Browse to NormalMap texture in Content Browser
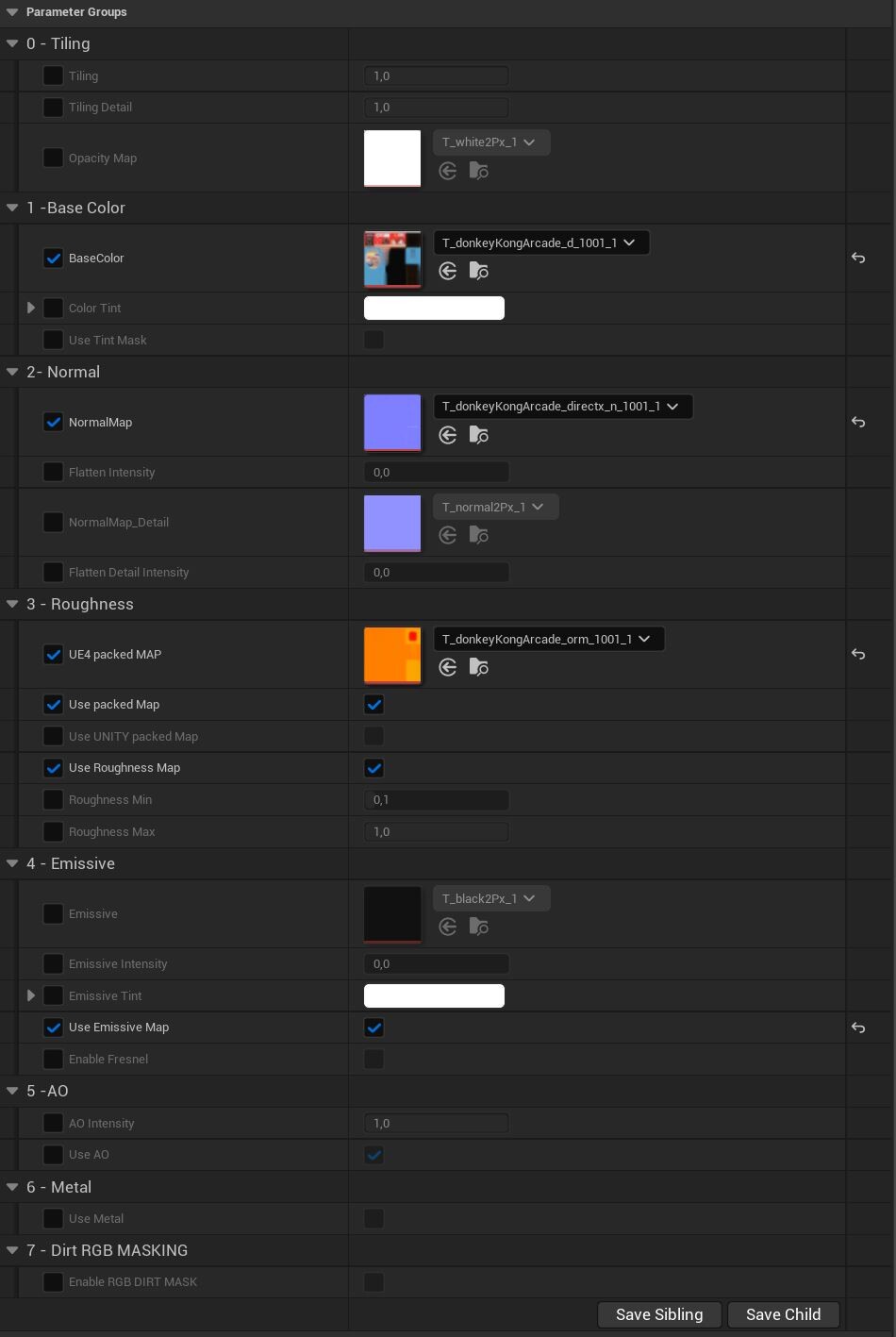This screenshot has width=896, height=1337. 479,435
